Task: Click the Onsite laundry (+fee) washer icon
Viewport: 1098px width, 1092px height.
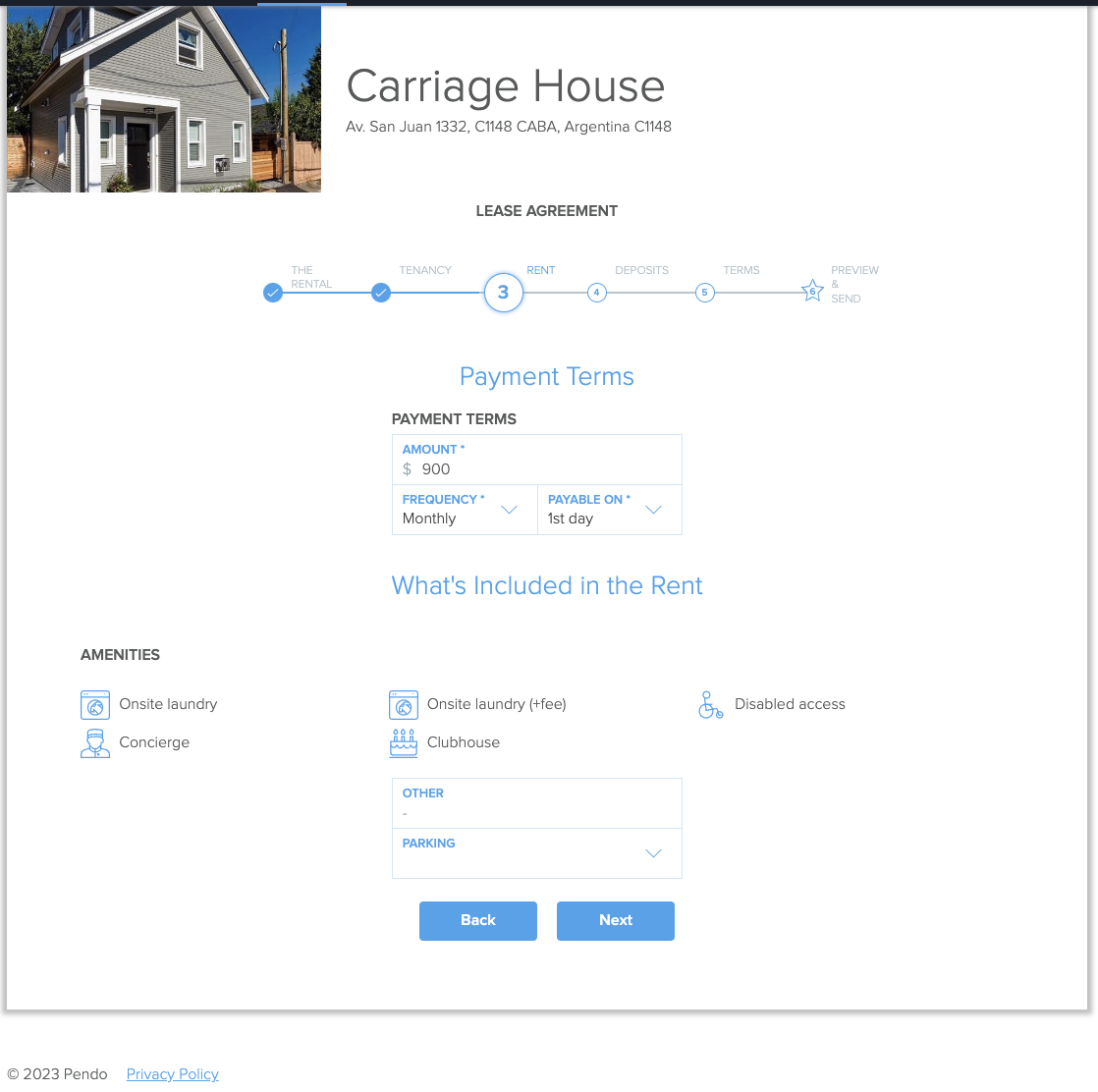Action: [404, 705]
